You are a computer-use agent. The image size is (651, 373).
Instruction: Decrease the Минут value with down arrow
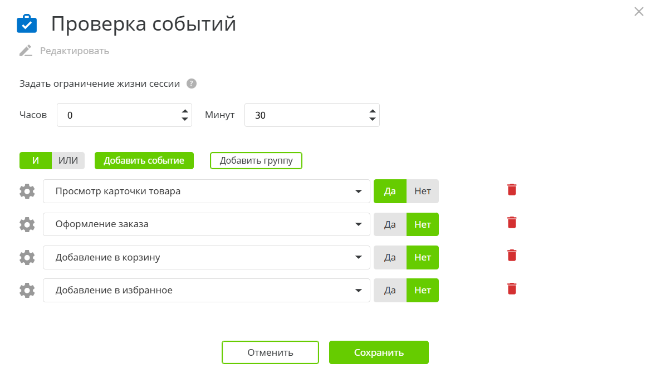click(x=372, y=119)
